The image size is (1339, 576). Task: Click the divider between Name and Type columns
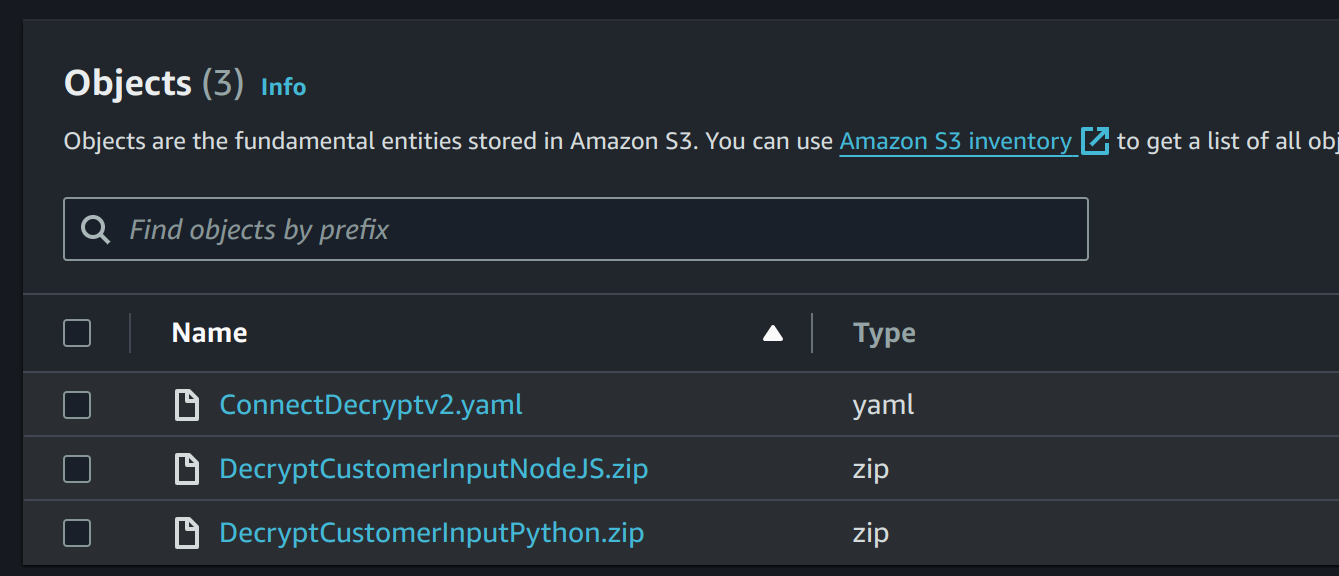tap(812, 333)
